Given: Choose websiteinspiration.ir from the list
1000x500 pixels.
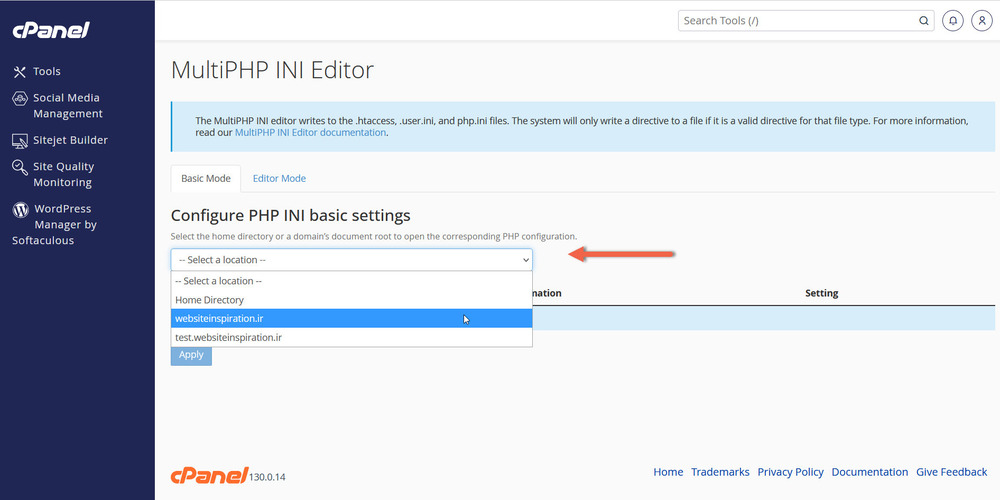Looking at the screenshot, I should coord(351,318).
